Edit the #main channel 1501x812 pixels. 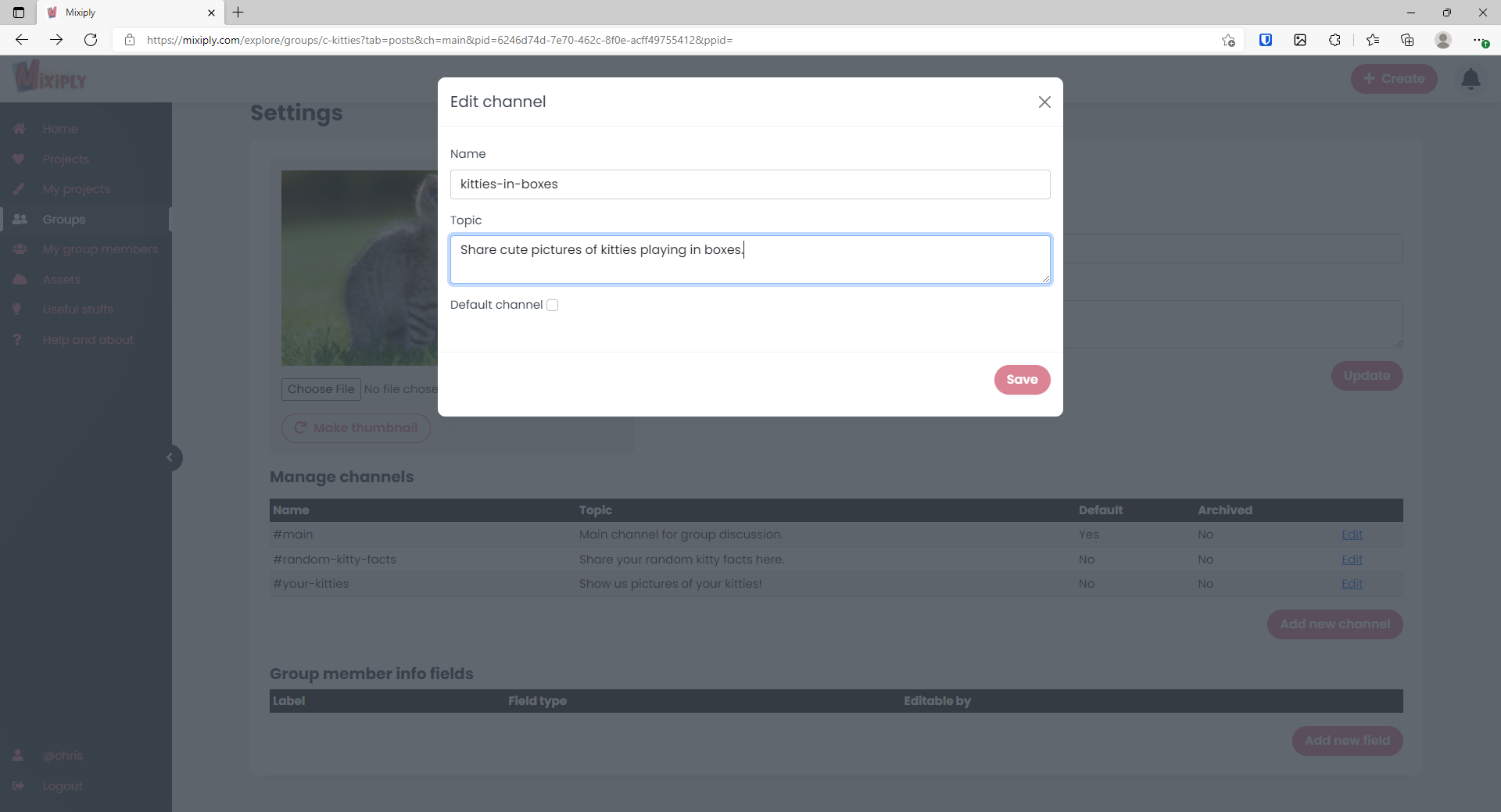[1352, 535]
